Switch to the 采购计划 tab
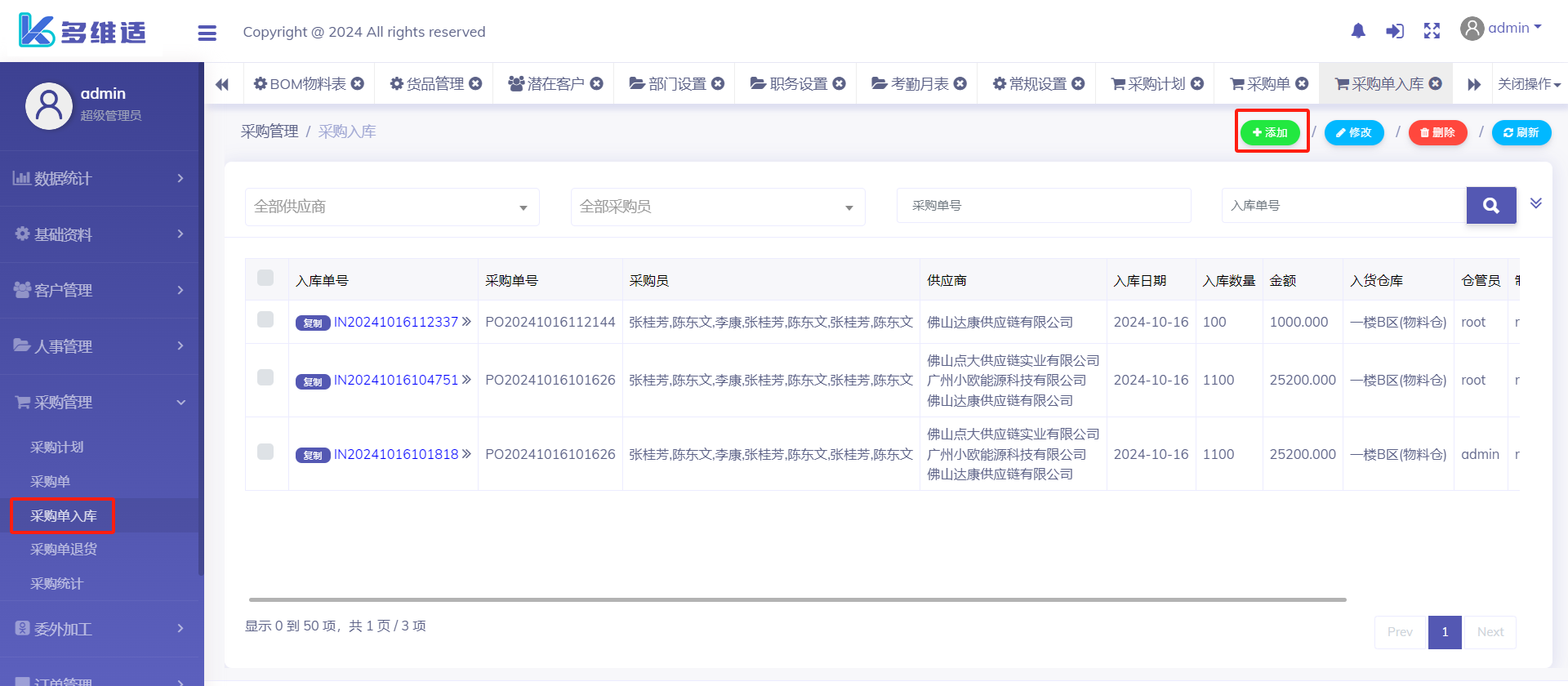 (x=1148, y=84)
